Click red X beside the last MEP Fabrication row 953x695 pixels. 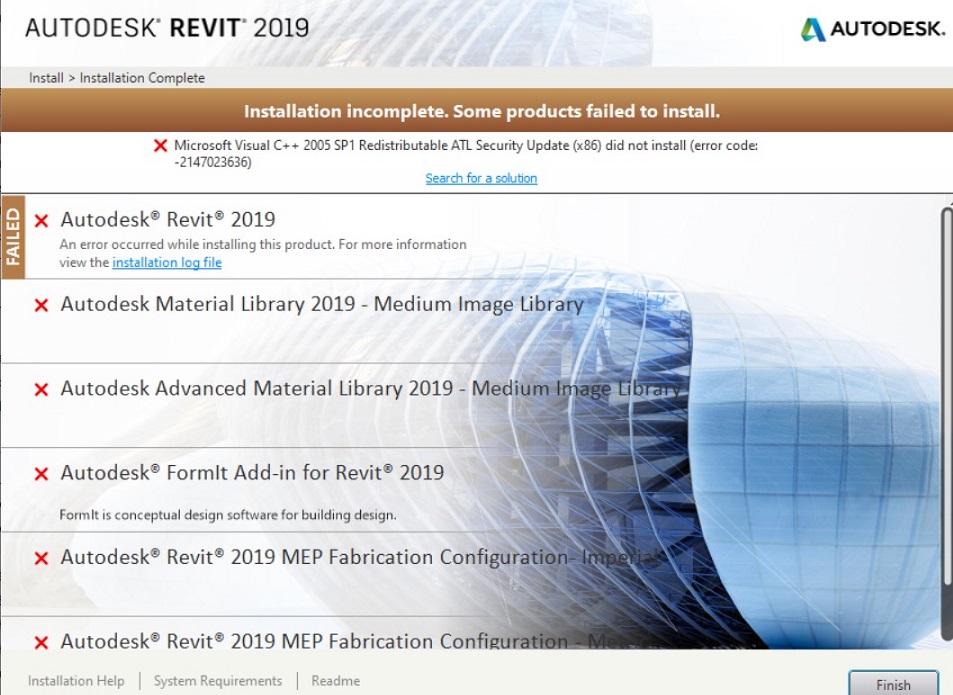click(x=41, y=642)
